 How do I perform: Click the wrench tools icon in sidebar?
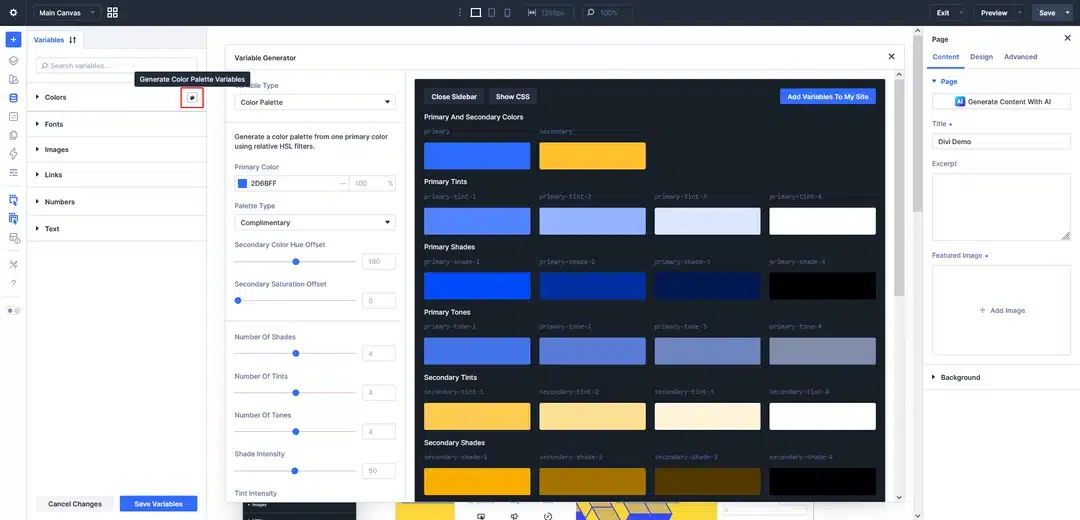pos(13,264)
